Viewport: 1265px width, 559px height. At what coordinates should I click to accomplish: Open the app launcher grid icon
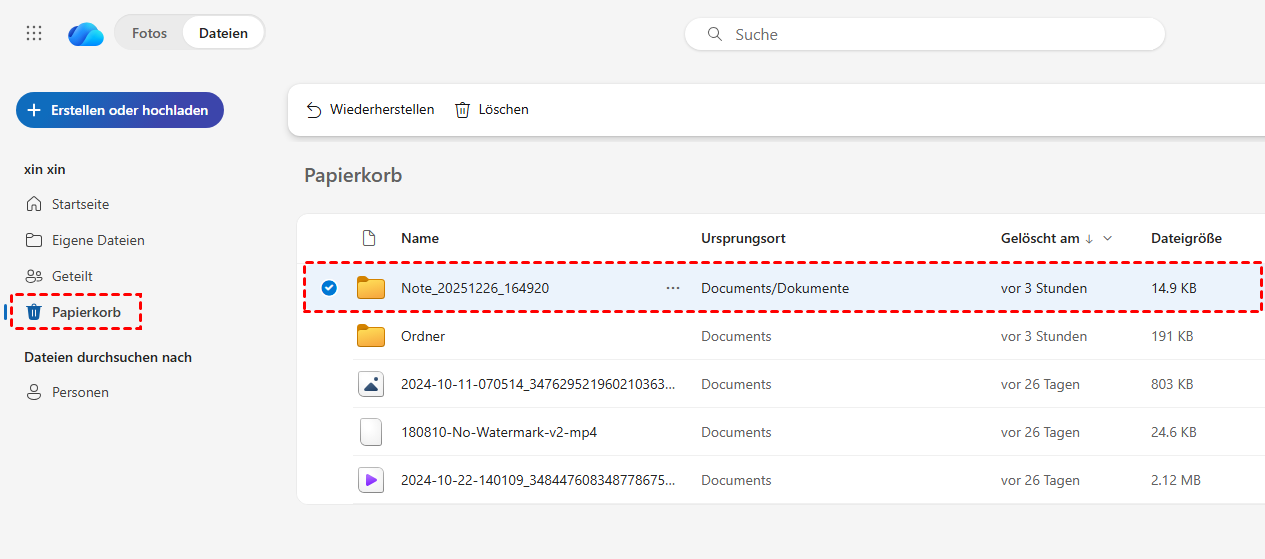(x=34, y=33)
